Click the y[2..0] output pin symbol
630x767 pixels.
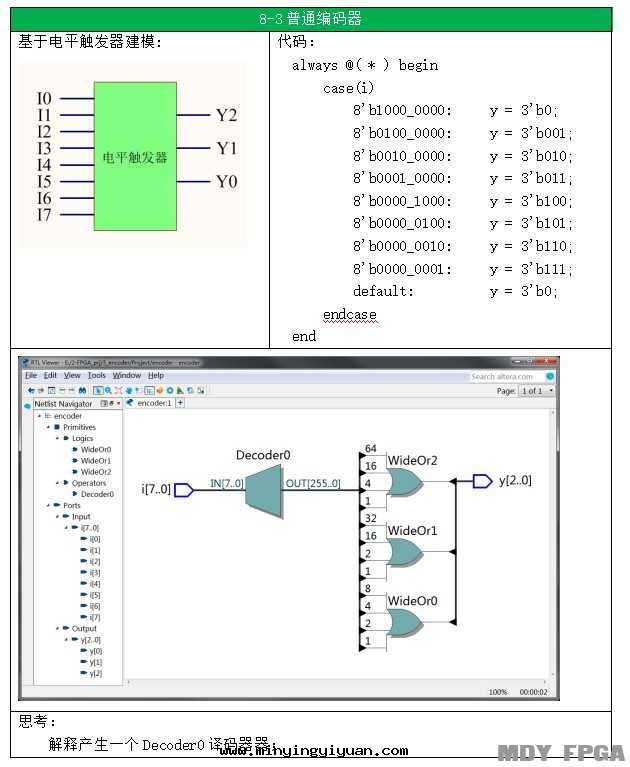pyautogui.click(x=483, y=481)
